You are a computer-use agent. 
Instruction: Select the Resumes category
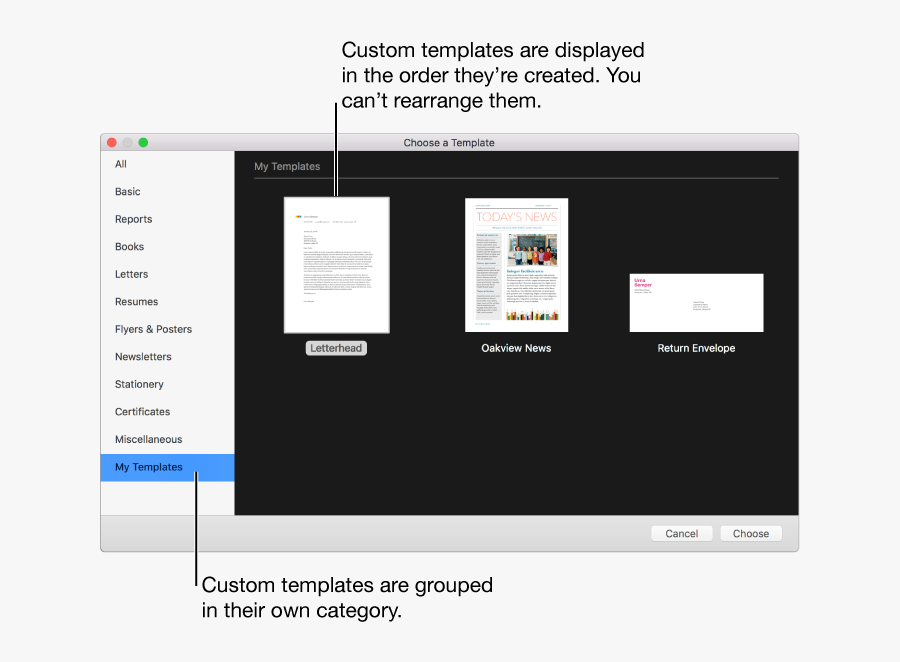point(167,302)
